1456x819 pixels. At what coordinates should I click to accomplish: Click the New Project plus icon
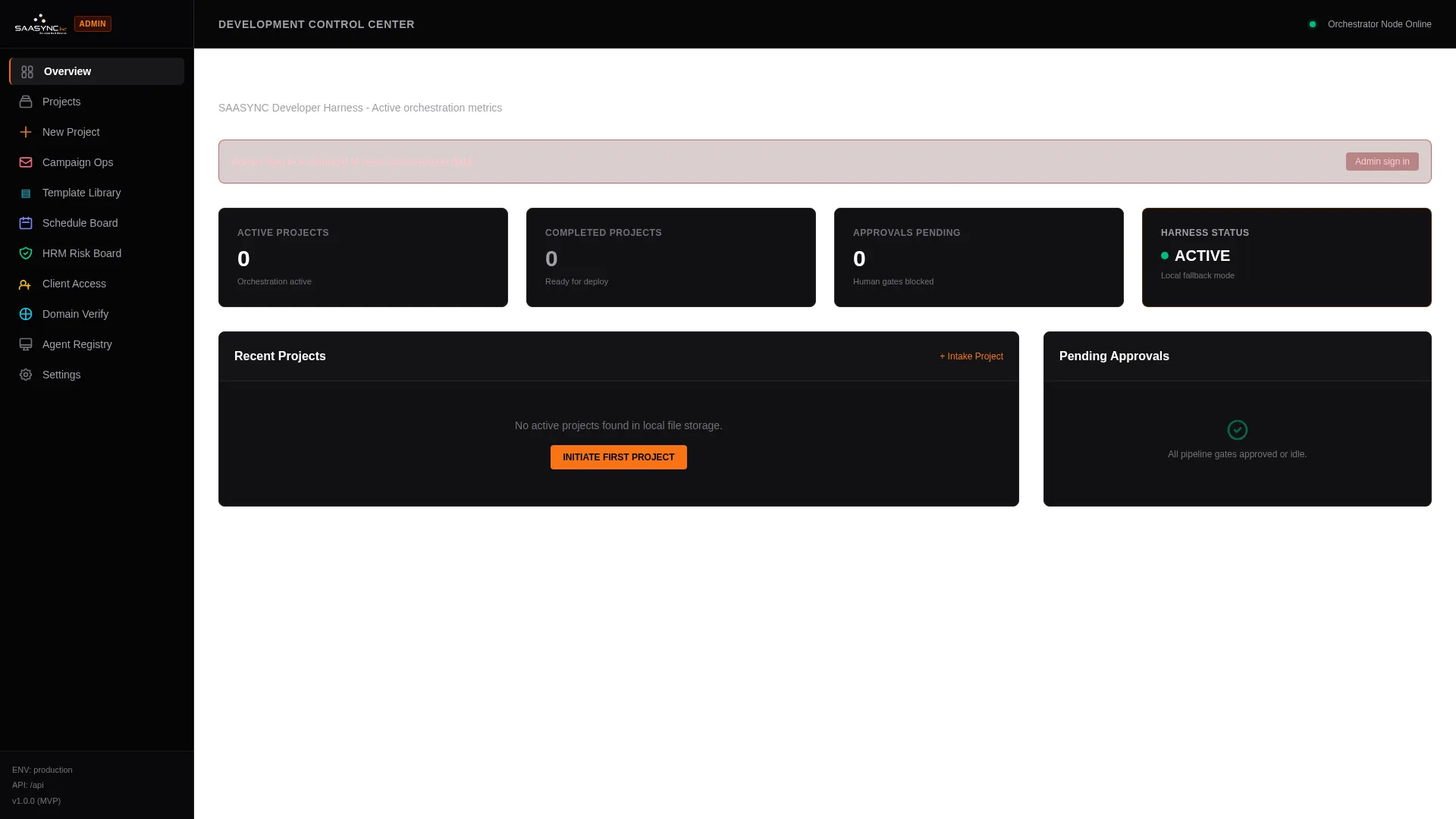pyautogui.click(x=26, y=132)
